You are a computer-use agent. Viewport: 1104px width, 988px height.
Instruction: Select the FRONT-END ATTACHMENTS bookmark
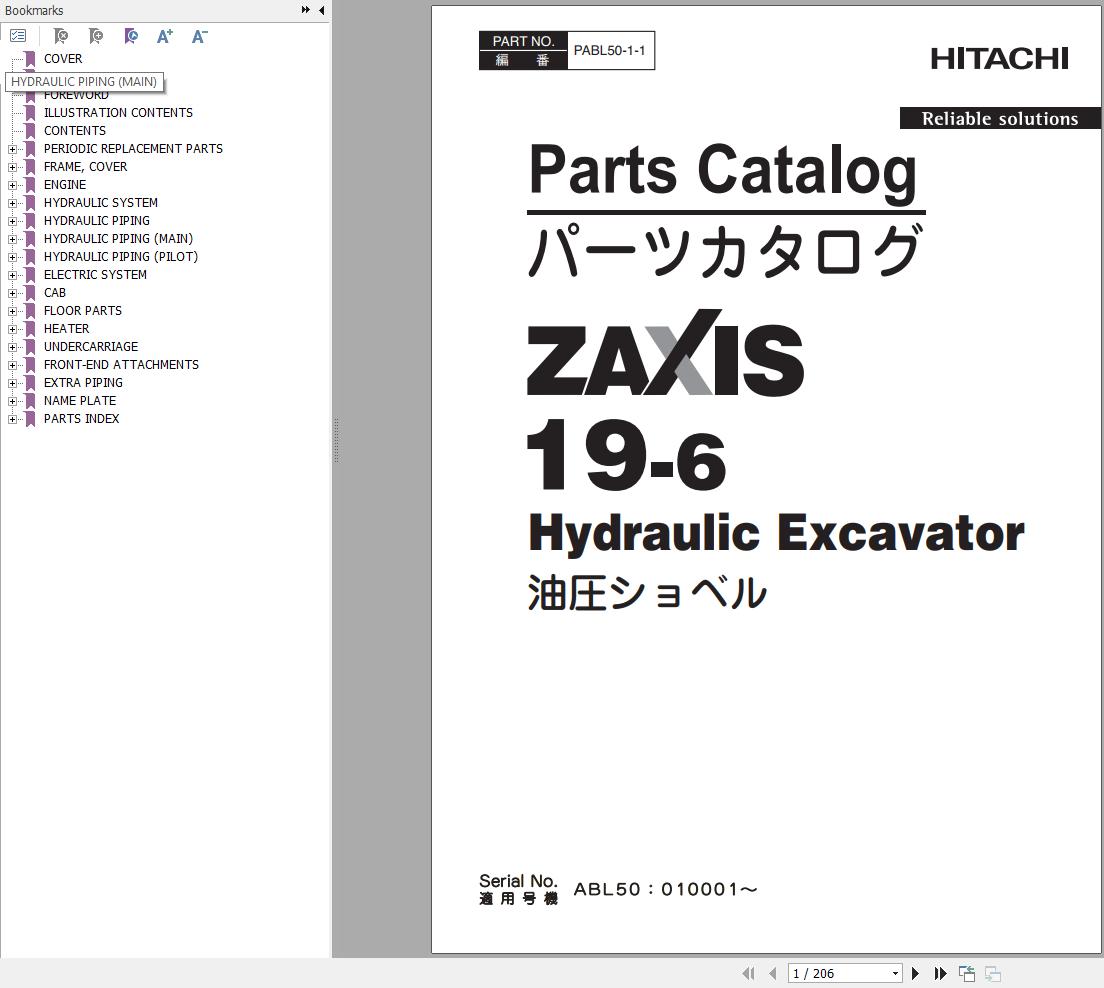coord(121,365)
